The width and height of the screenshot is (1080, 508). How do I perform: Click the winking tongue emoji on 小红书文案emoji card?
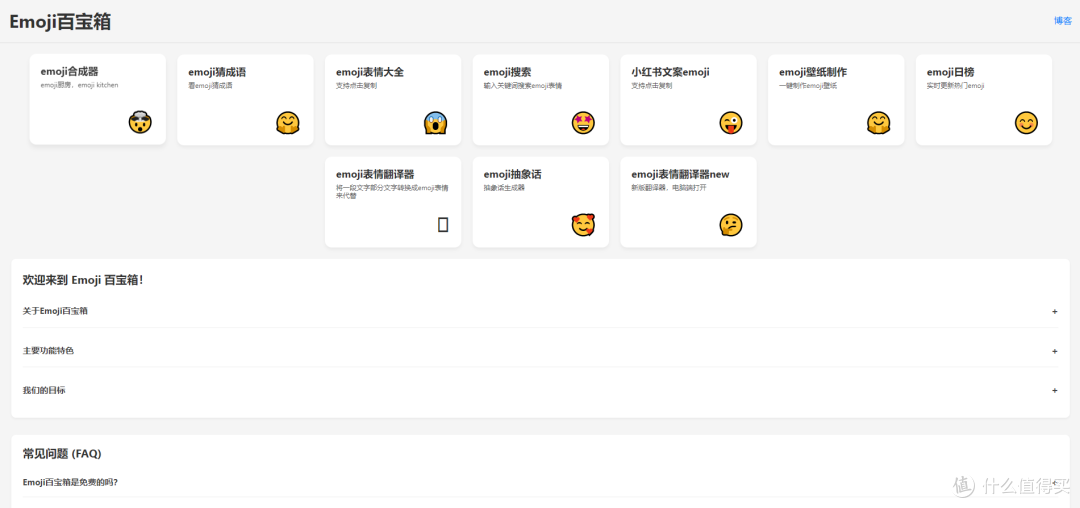click(x=731, y=123)
